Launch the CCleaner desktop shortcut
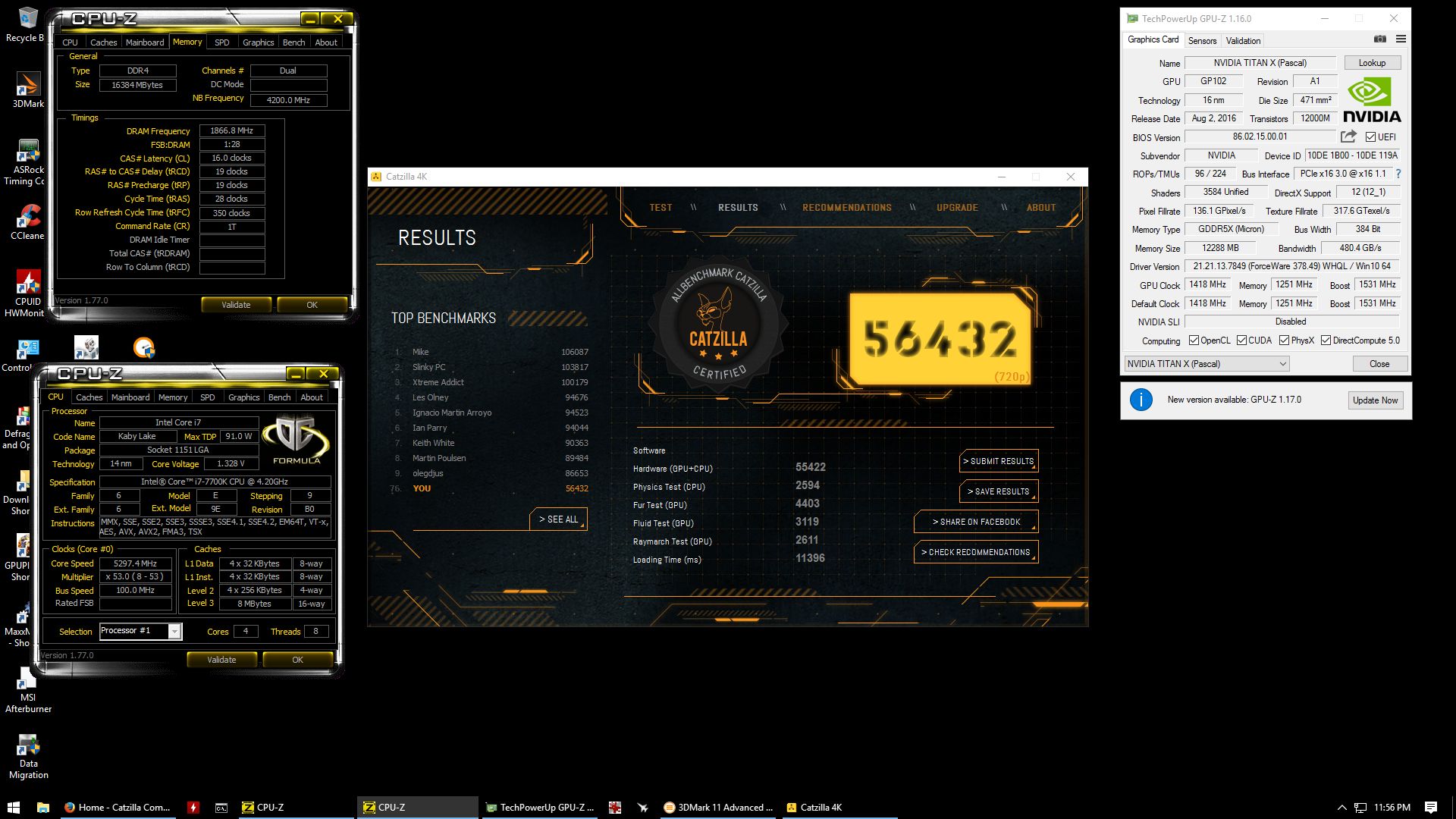 (28, 221)
